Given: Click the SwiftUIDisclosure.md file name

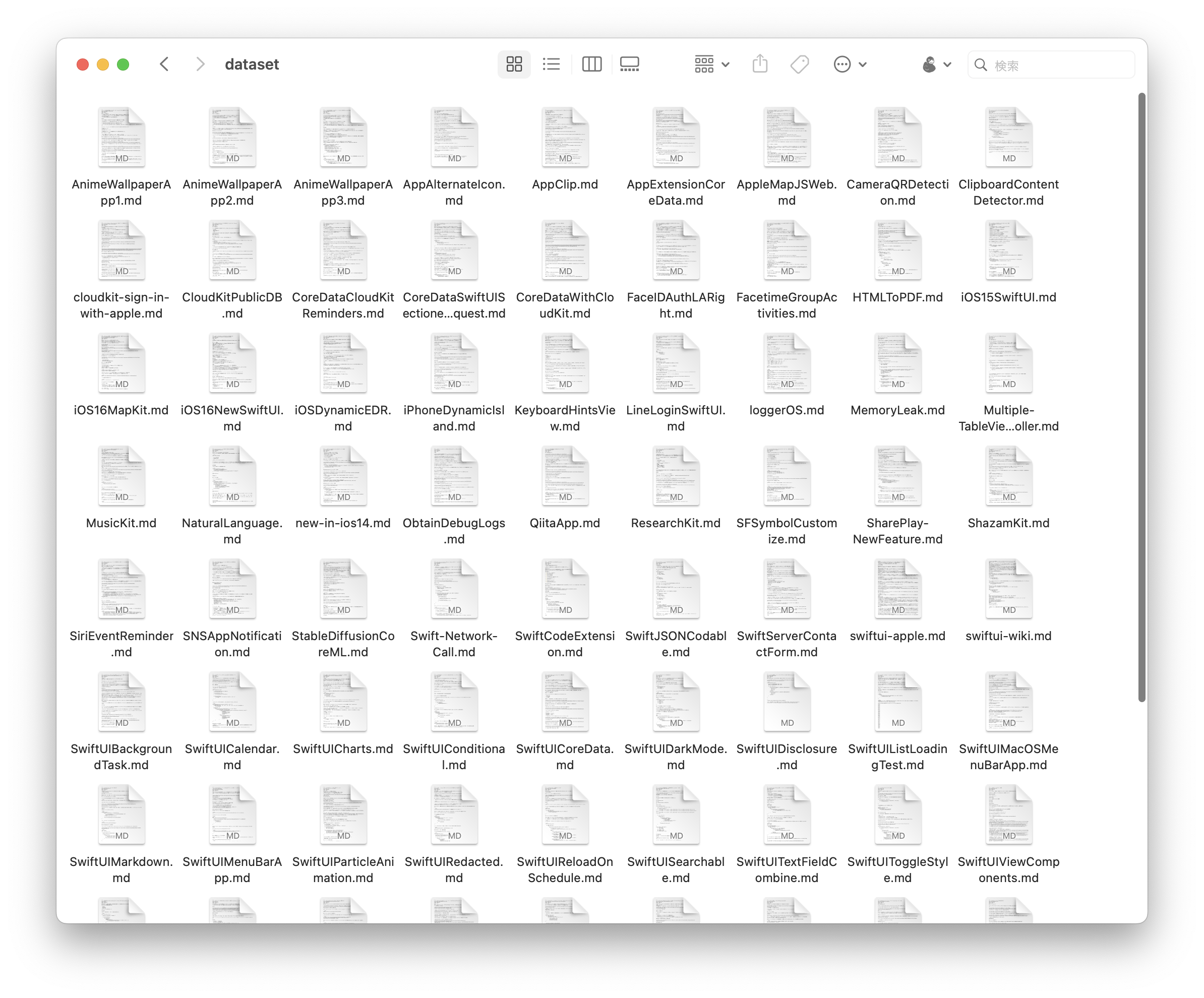Looking at the screenshot, I should (x=787, y=757).
